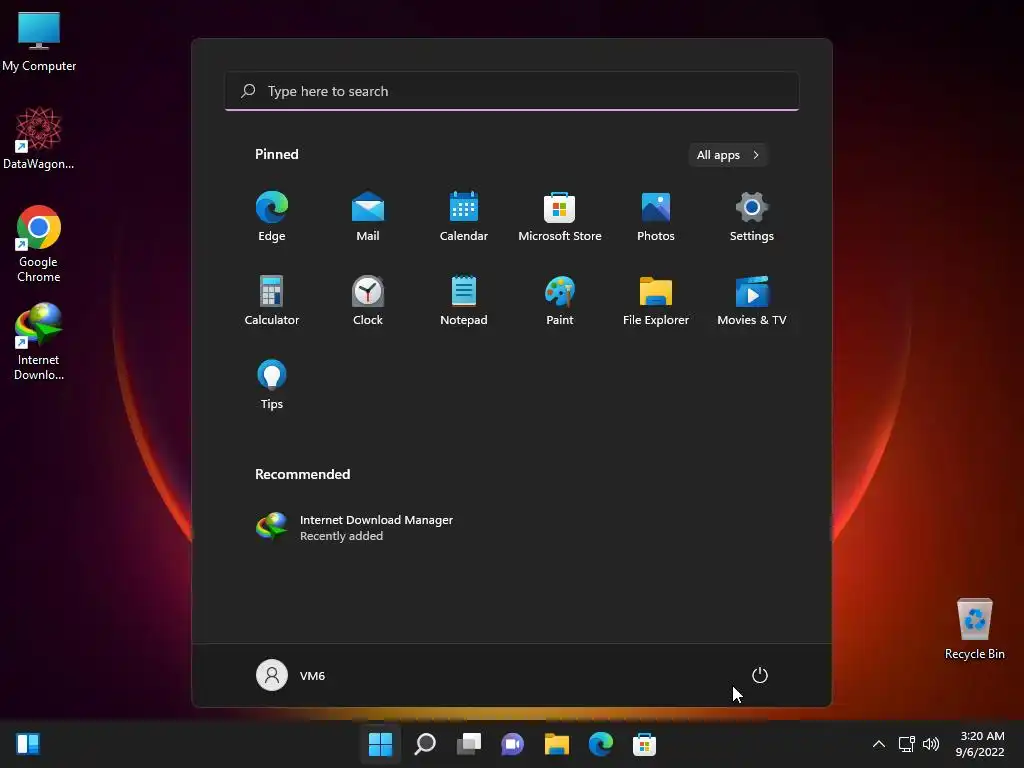The width and height of the screenshot is (1024, 768).
Task: Launch Edge from the taskbar
Action: (x=601, y=744)
